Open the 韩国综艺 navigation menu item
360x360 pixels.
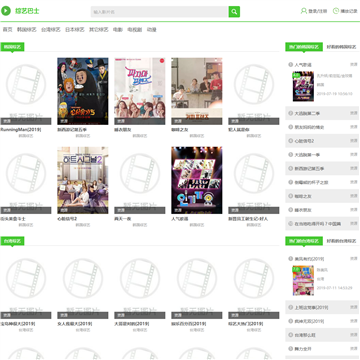pos(27,30)
